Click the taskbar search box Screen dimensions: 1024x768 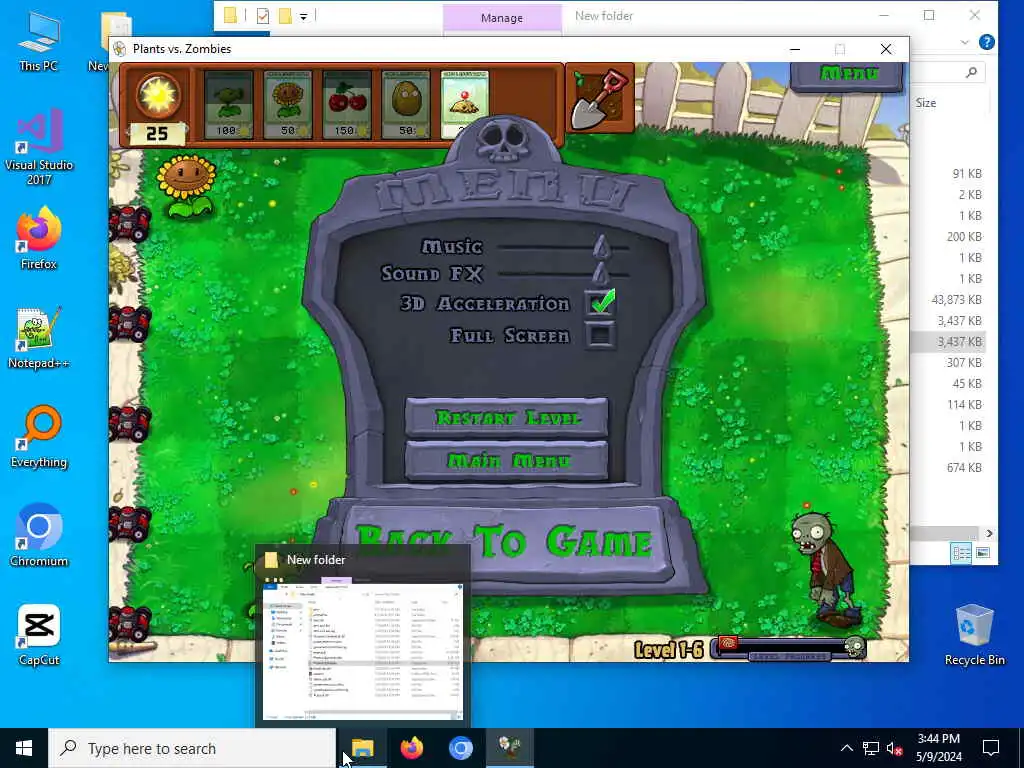192,748
